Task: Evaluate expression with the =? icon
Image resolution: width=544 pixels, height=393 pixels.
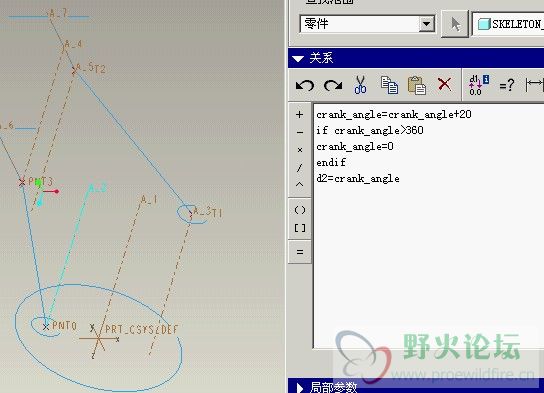Action: click(507, 85)
